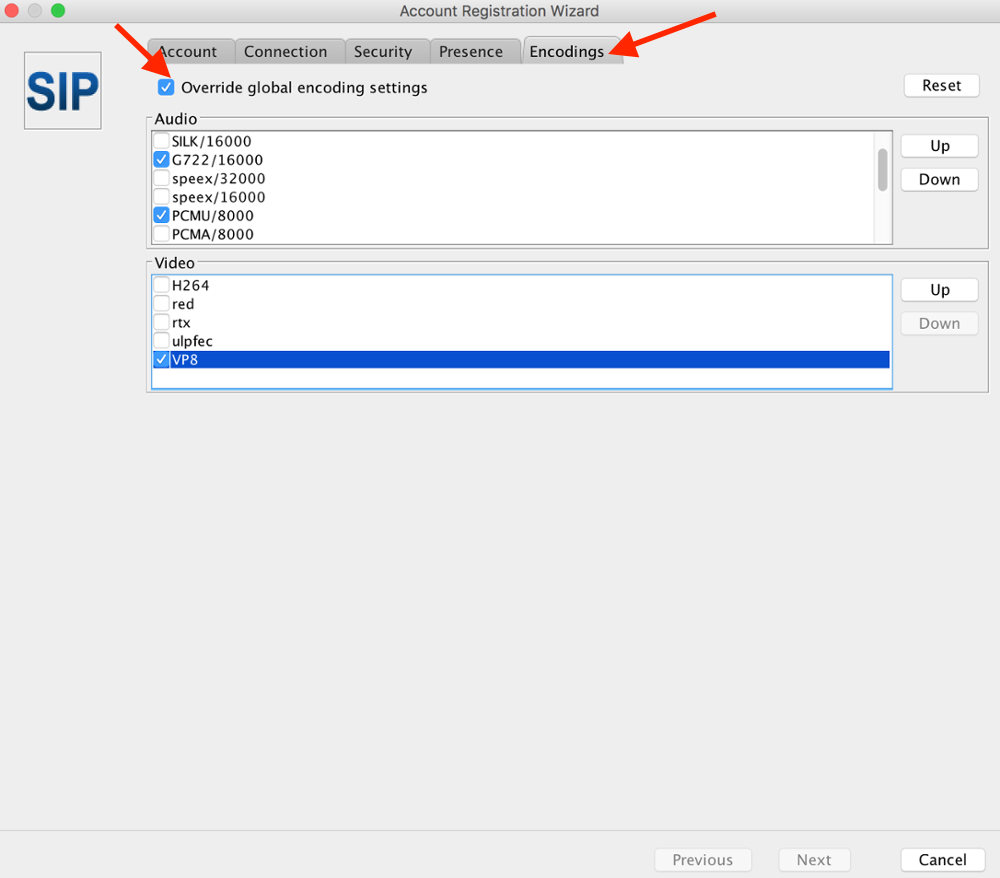The height and width of the screenshot is (878, 1000).
Task: Switch to the Account tab
Action: (x=190, y=51)
